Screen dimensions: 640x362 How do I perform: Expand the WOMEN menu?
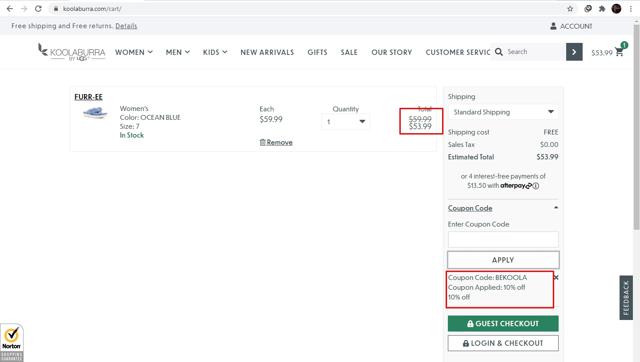pos(134,52)
